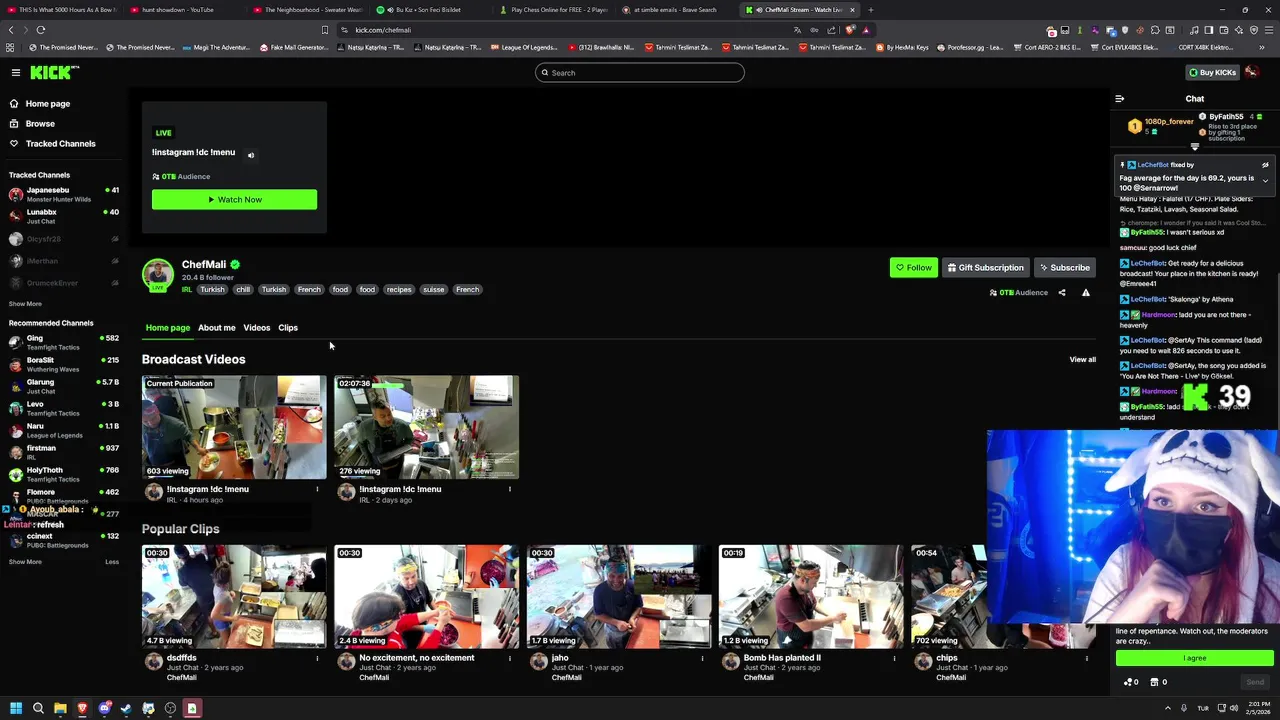
Task: Open the Brave wallet icon
Action: (x=1224, y=30)
